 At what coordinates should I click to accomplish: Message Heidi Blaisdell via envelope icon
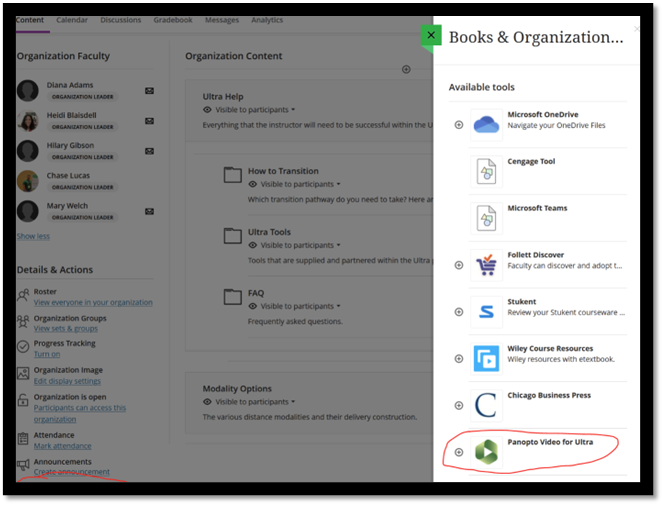[x=149, y=121]
